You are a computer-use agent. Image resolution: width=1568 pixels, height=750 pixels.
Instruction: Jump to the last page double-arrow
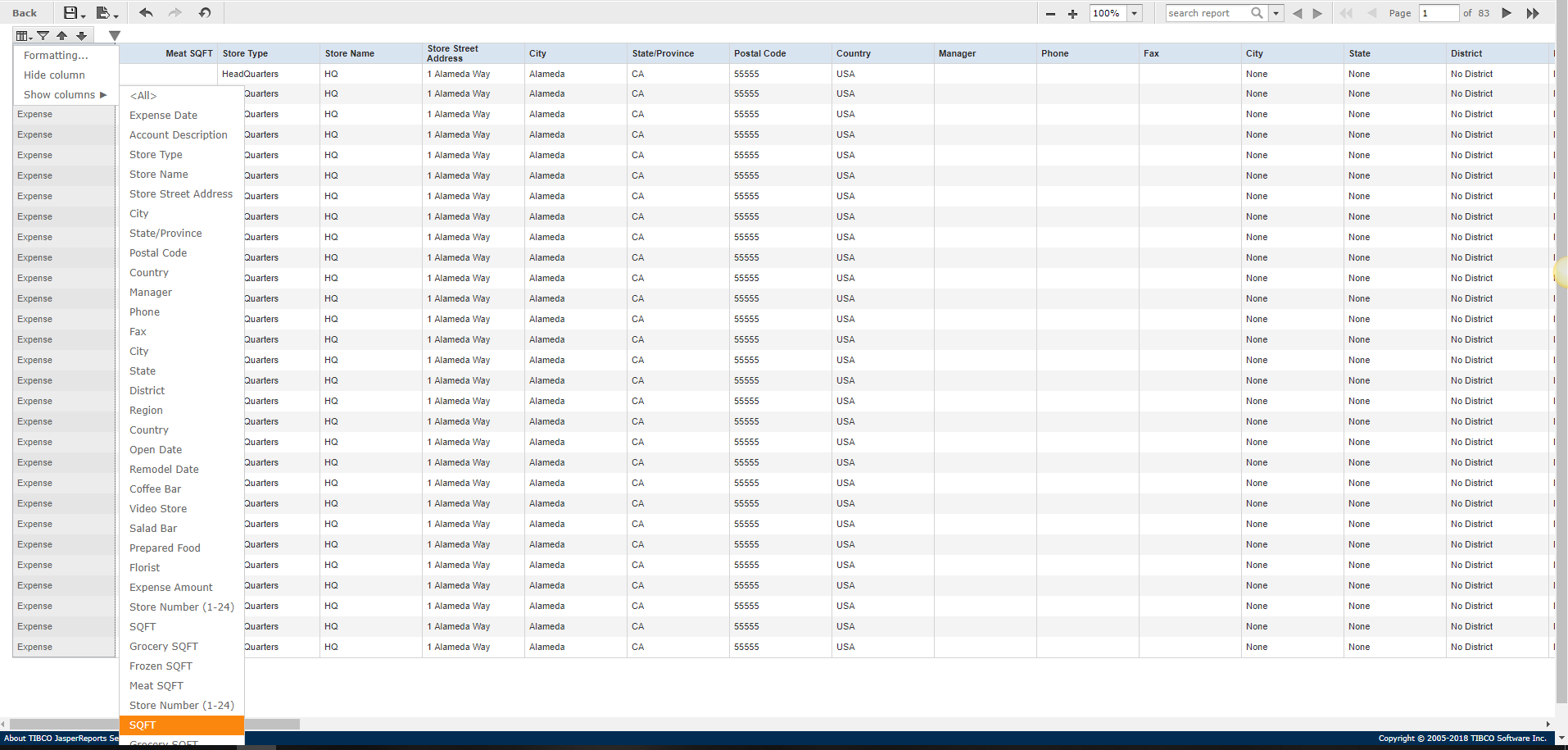tap(1533, 13)
